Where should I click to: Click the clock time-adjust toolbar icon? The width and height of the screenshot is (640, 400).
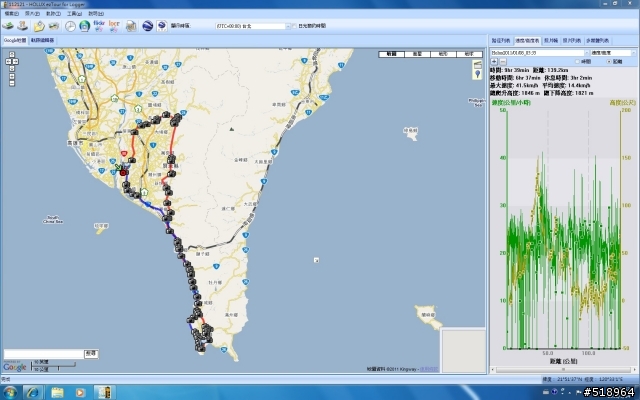70,26
